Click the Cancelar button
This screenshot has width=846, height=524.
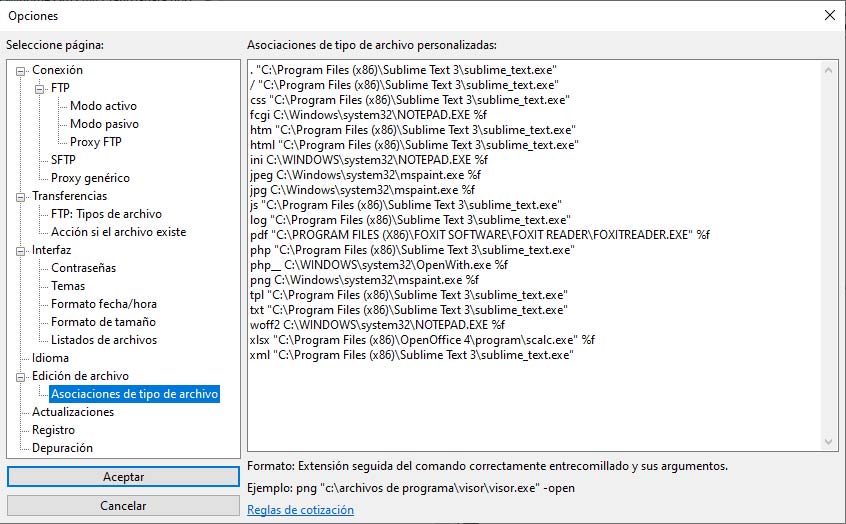pyautogui.click(x=123, y=506)
